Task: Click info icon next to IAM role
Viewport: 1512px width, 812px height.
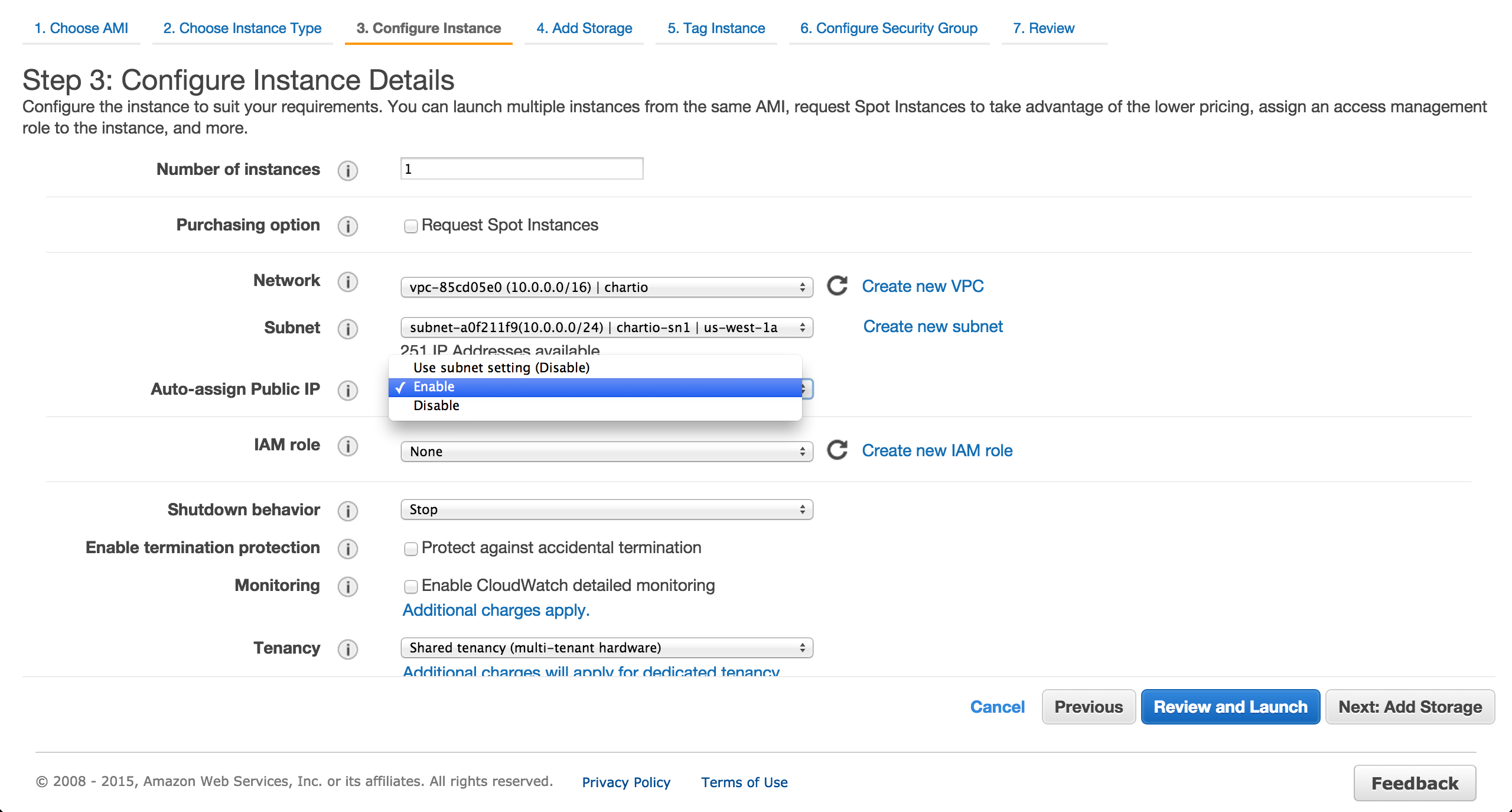Action: 347,446
